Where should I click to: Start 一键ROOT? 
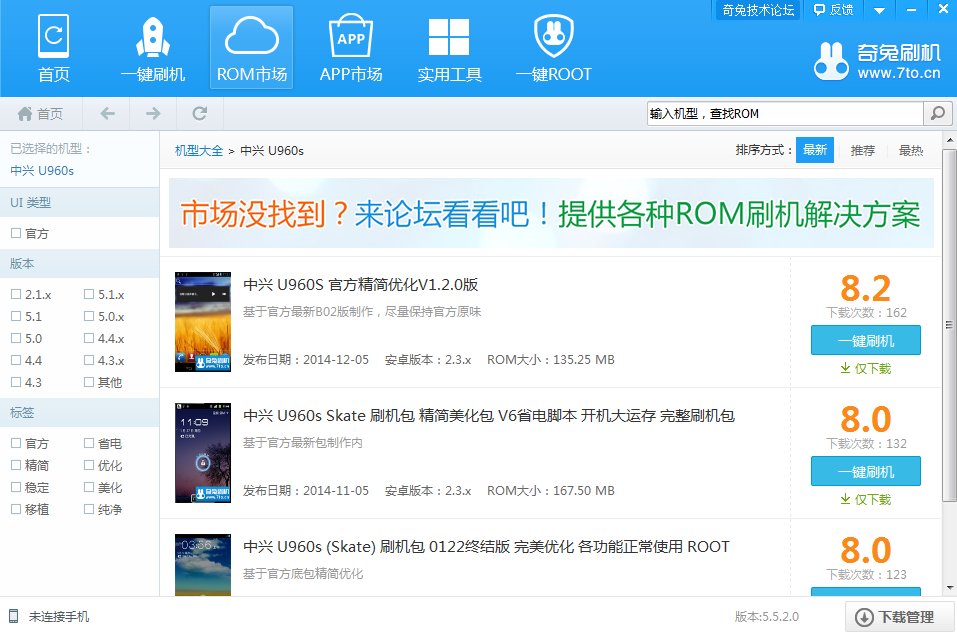click(553, 45)
